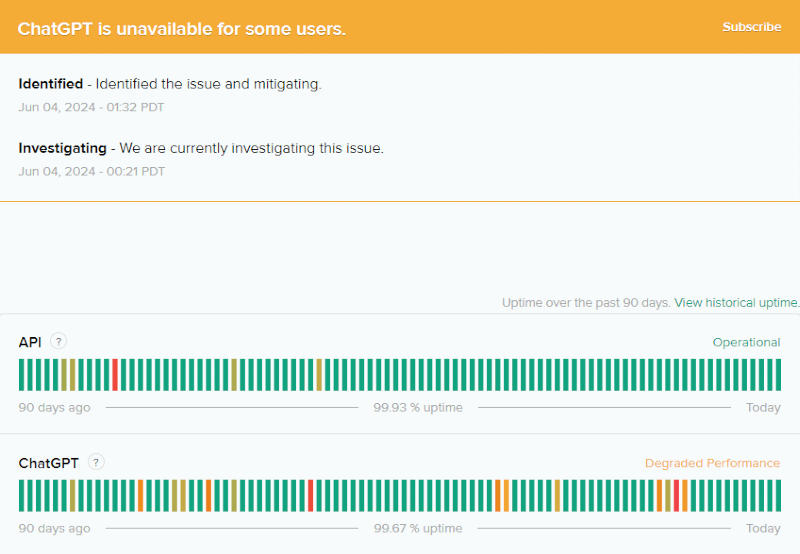Select the last red bar in ChatGPT uptime
Screen dimensions: 800x554
click(676, 495)
